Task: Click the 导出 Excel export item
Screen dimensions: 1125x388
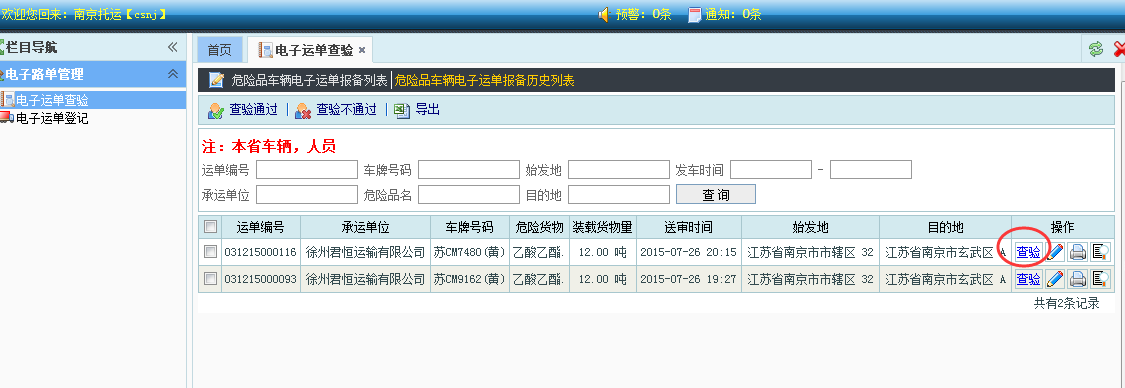Action: tap(417, 110)
